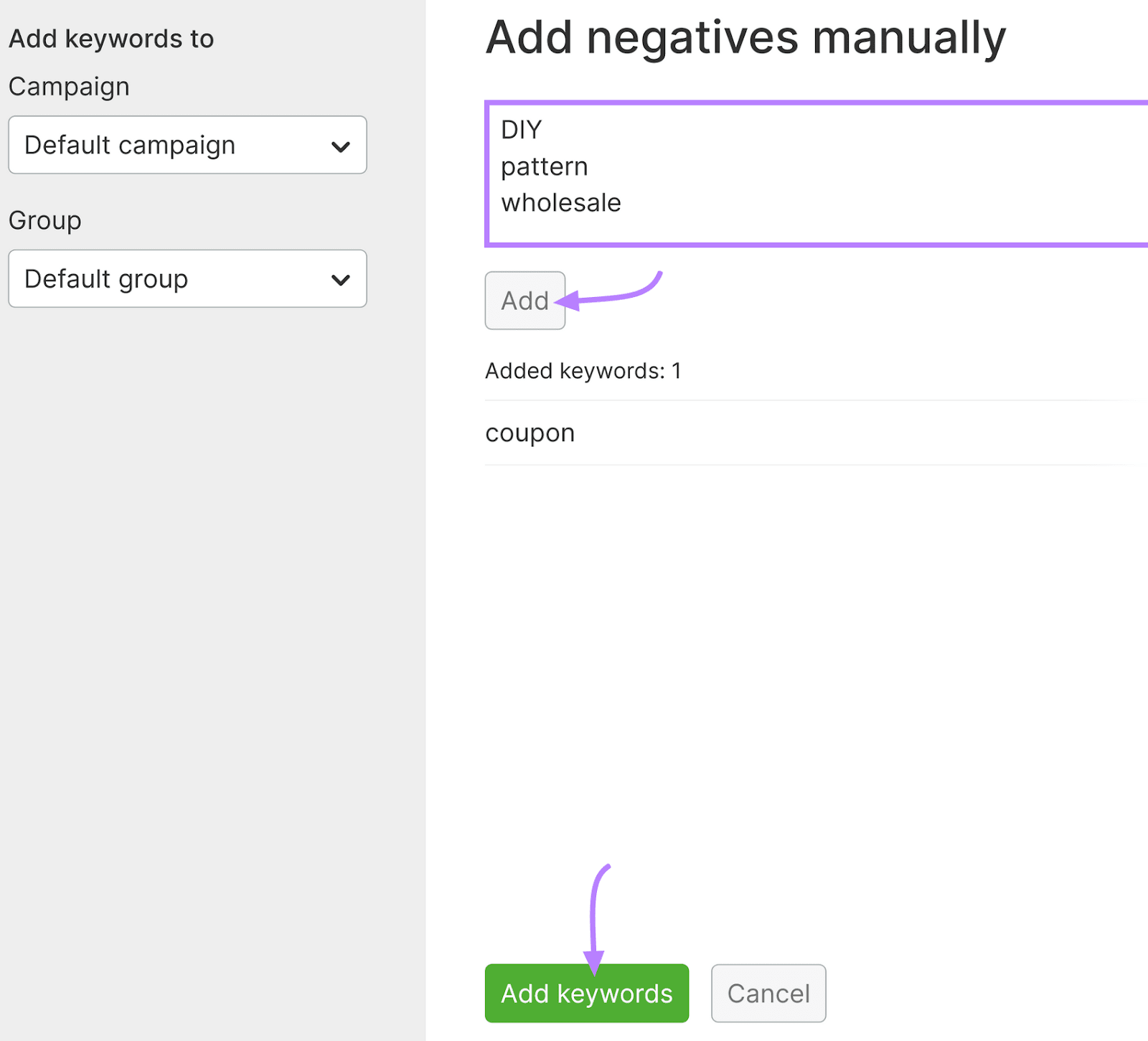The height and width of the screenshot is (1041, 1148).
Task: Click the Campaign field label
Action: (69, 86)
